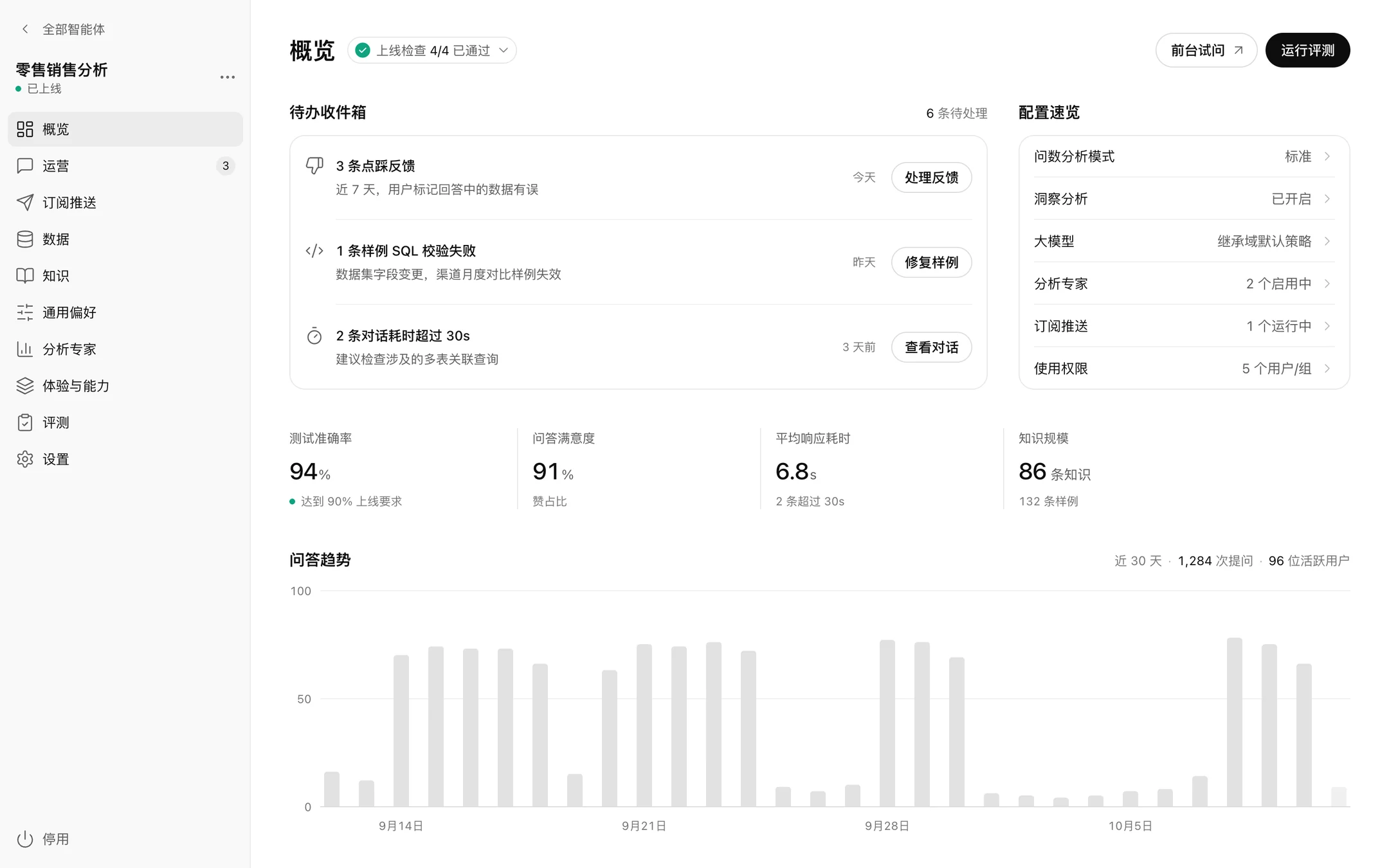
Task: Click the 停用 power icon
Action: click(25, 839)
